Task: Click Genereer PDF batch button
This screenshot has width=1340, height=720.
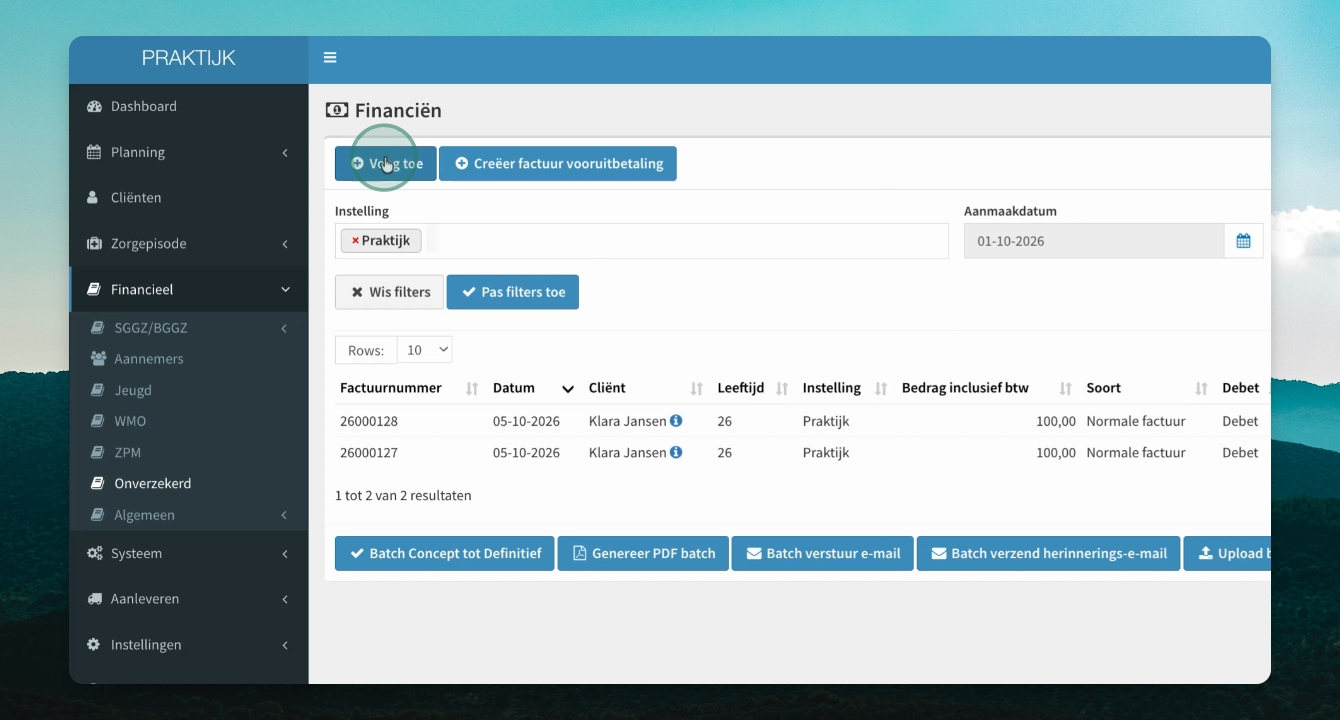Action: tap(643, 554)
